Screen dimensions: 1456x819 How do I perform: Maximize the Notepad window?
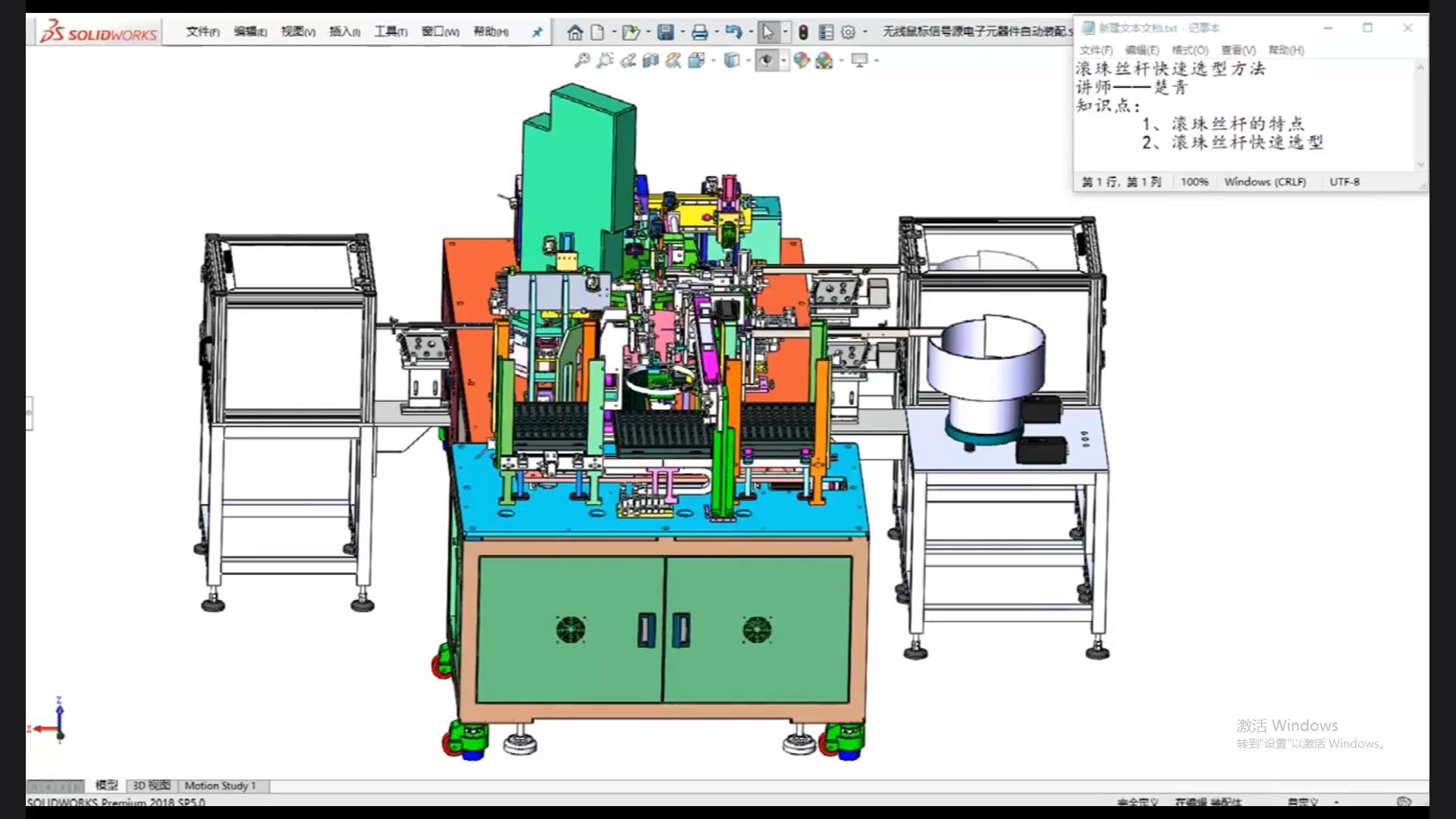pyautogui.click(x=1367, y=28)
